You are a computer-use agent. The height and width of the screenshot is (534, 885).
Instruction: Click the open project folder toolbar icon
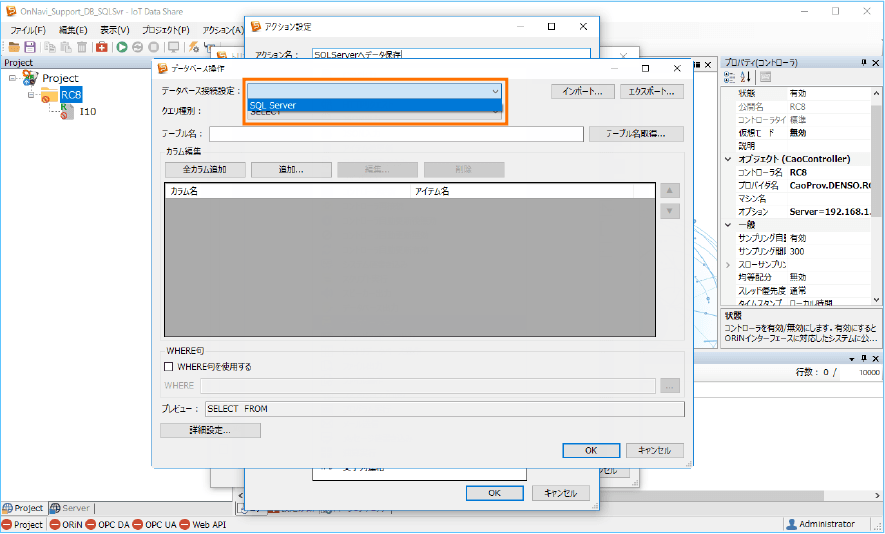pyautogui.click(x=13, y=47)
